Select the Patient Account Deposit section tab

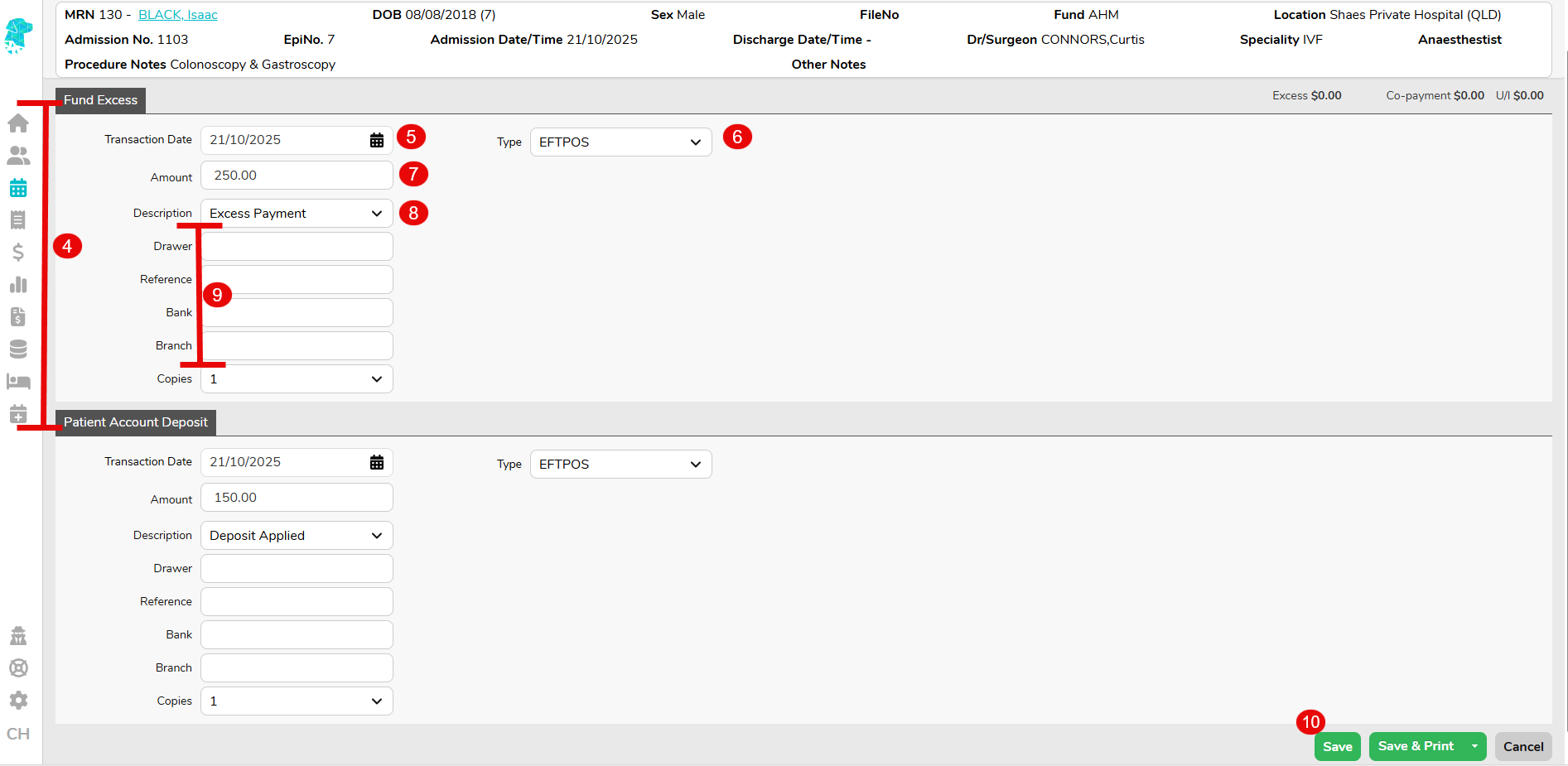tap(136, 422)
